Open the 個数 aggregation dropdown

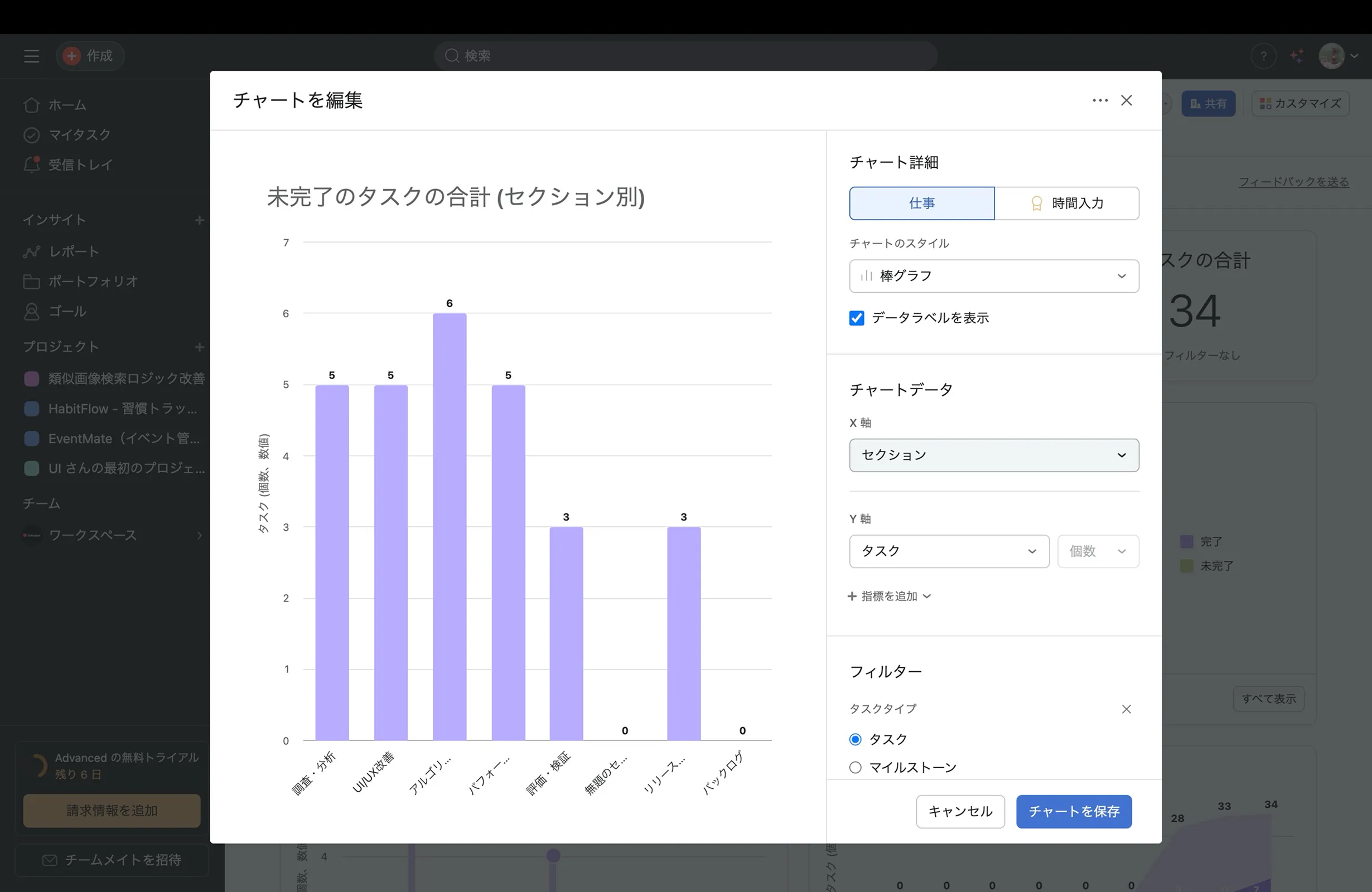click(1098, 551)
